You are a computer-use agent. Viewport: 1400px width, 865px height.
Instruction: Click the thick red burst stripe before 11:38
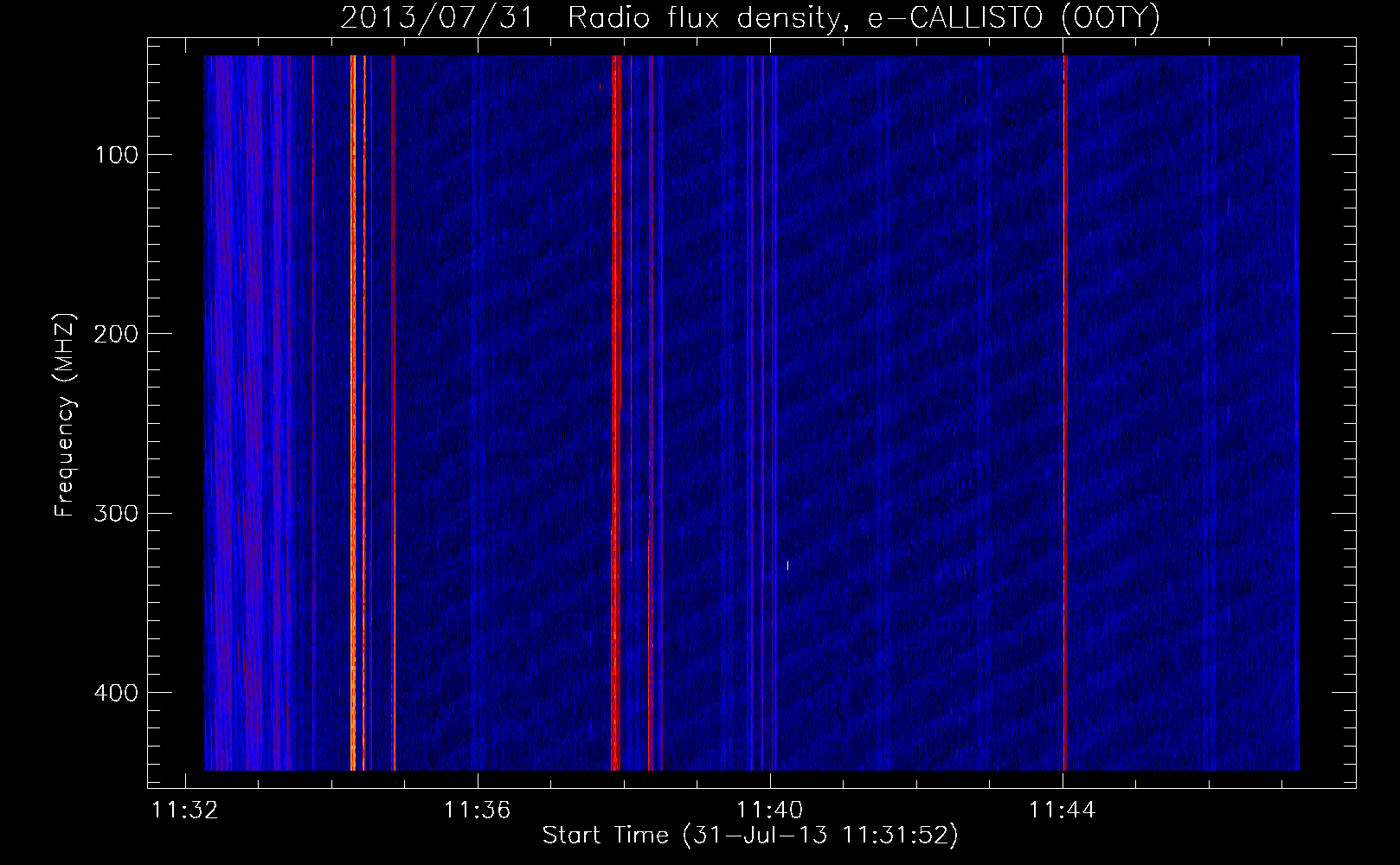(616, 413)
